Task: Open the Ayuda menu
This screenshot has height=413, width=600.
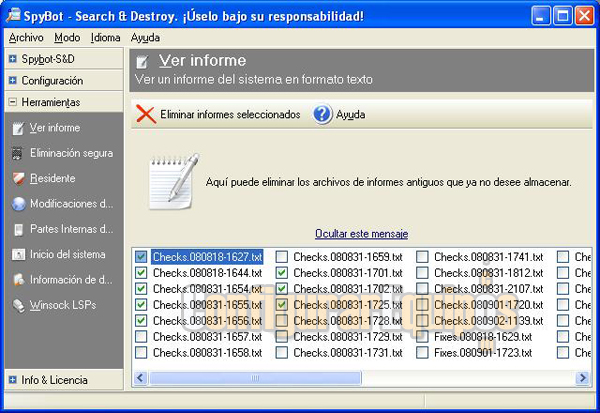Action: pyautogui.click(x=145, y=38)
